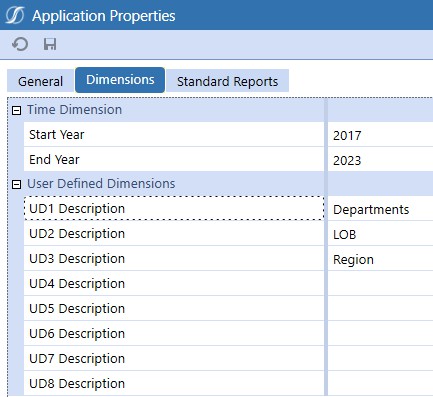
Task: Collapse the Time Dimension section
Action: pyautogui.click(x=16, y=110)
